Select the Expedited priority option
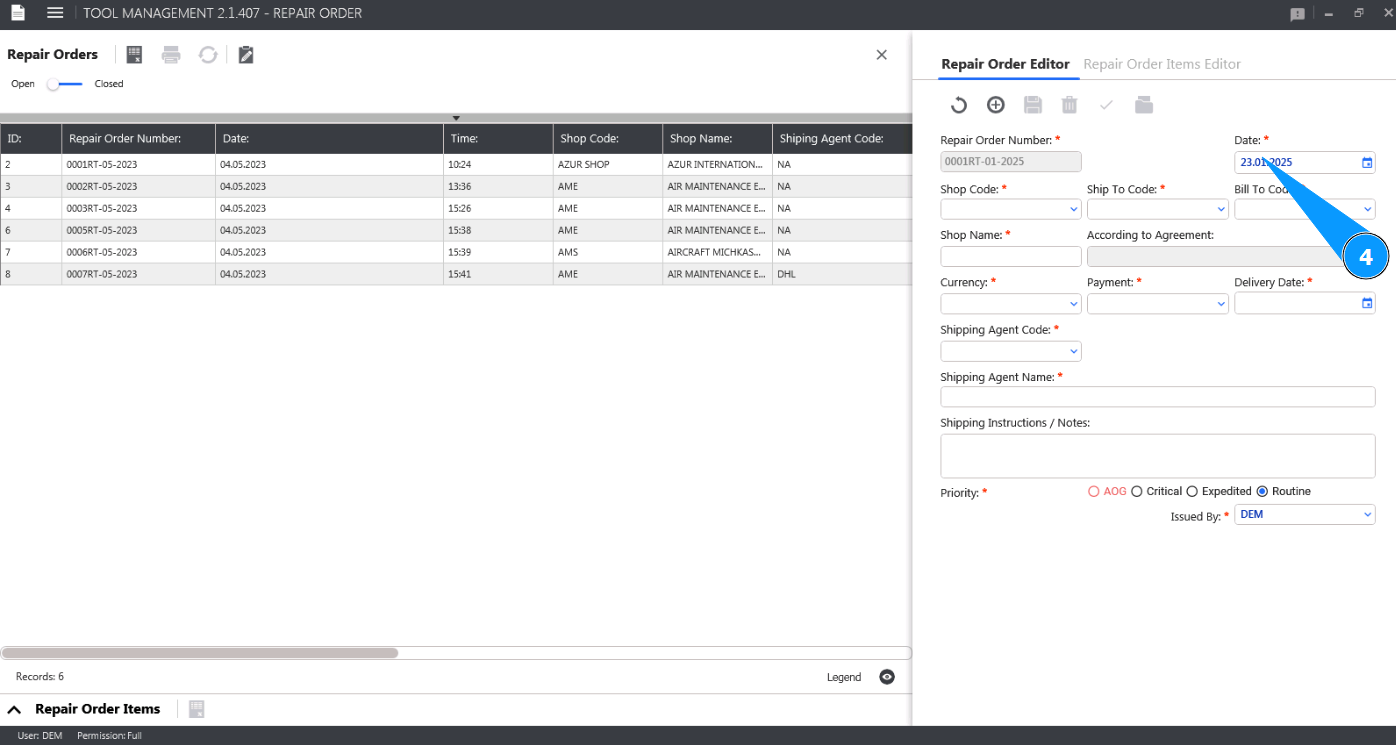Screen dimensions: 1396x746 pos(1192,491)
